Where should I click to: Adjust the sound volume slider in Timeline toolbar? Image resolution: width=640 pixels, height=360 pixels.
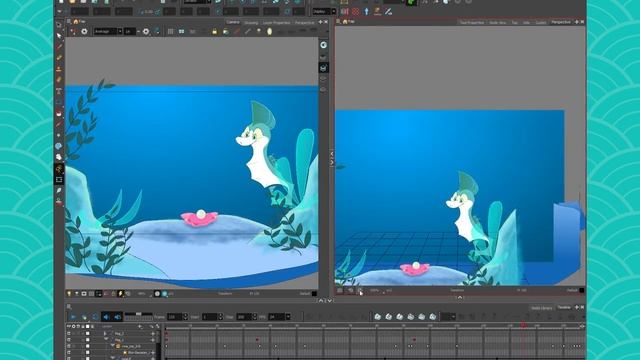click(138, 315)
